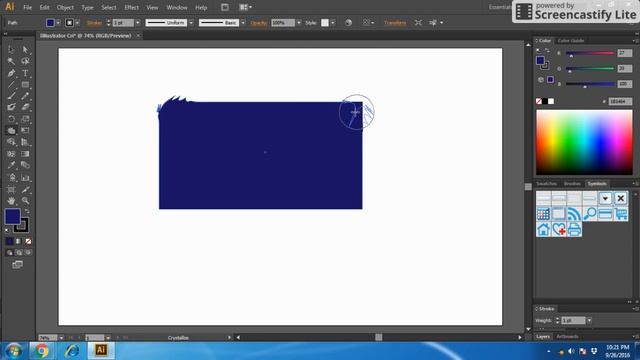Open the Stroke panel Weight dropdown

(589, 321)
